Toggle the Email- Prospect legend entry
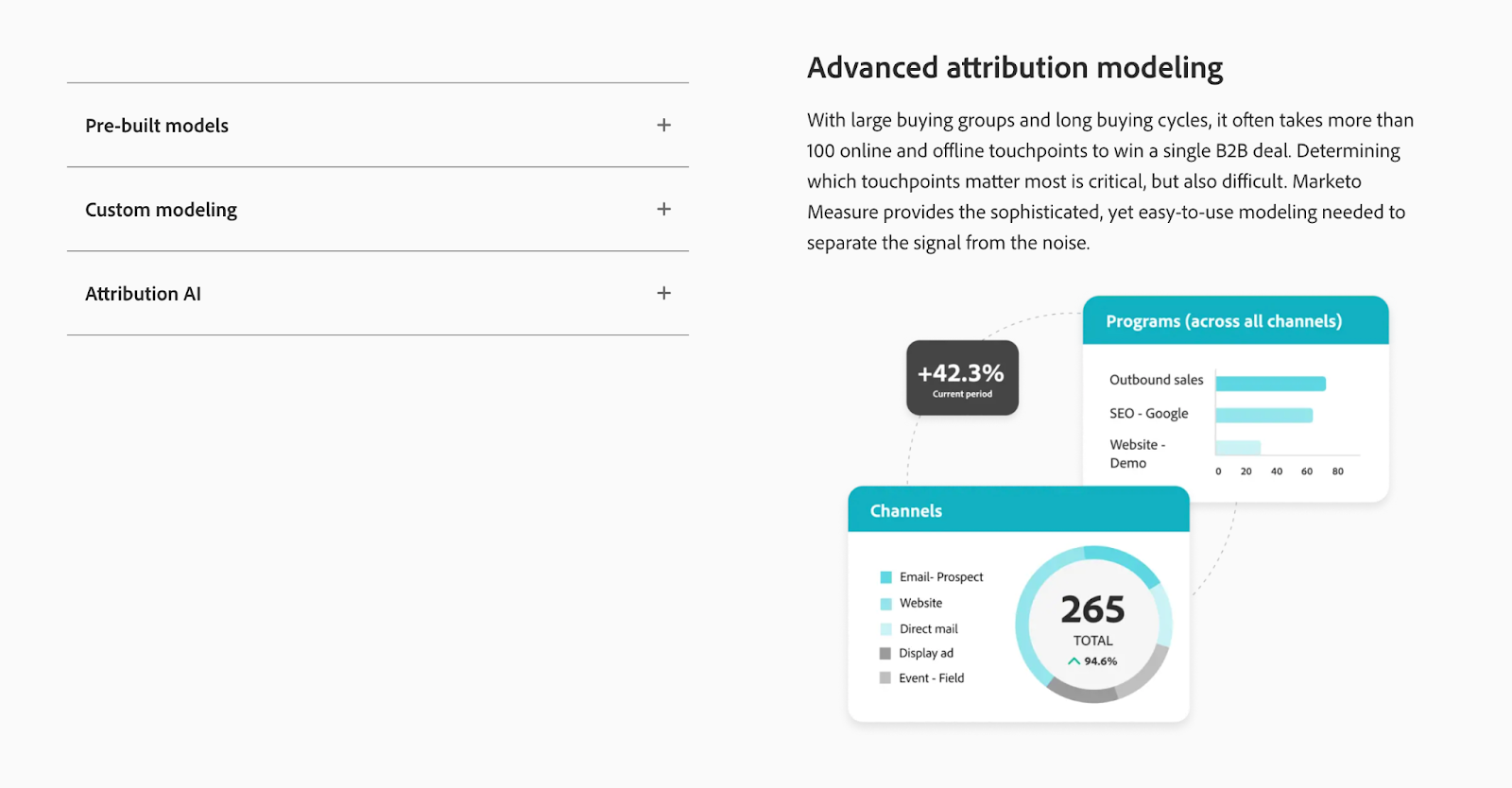Image resolution: width=1512 pixels, height=788 pixels. (x=939, y=576)
